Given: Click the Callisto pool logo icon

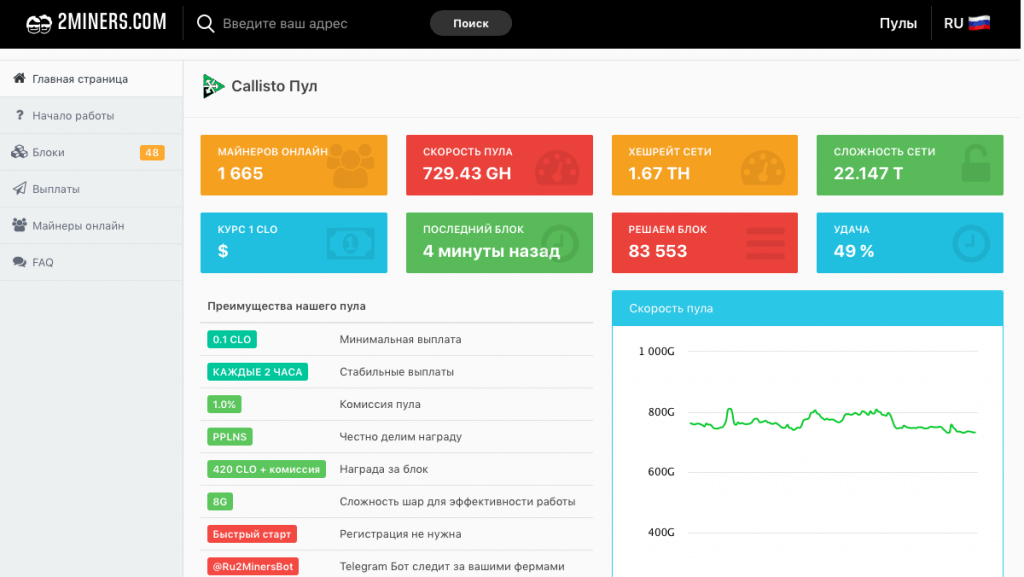Looking at the screenshot, I should tap(213, 86).
